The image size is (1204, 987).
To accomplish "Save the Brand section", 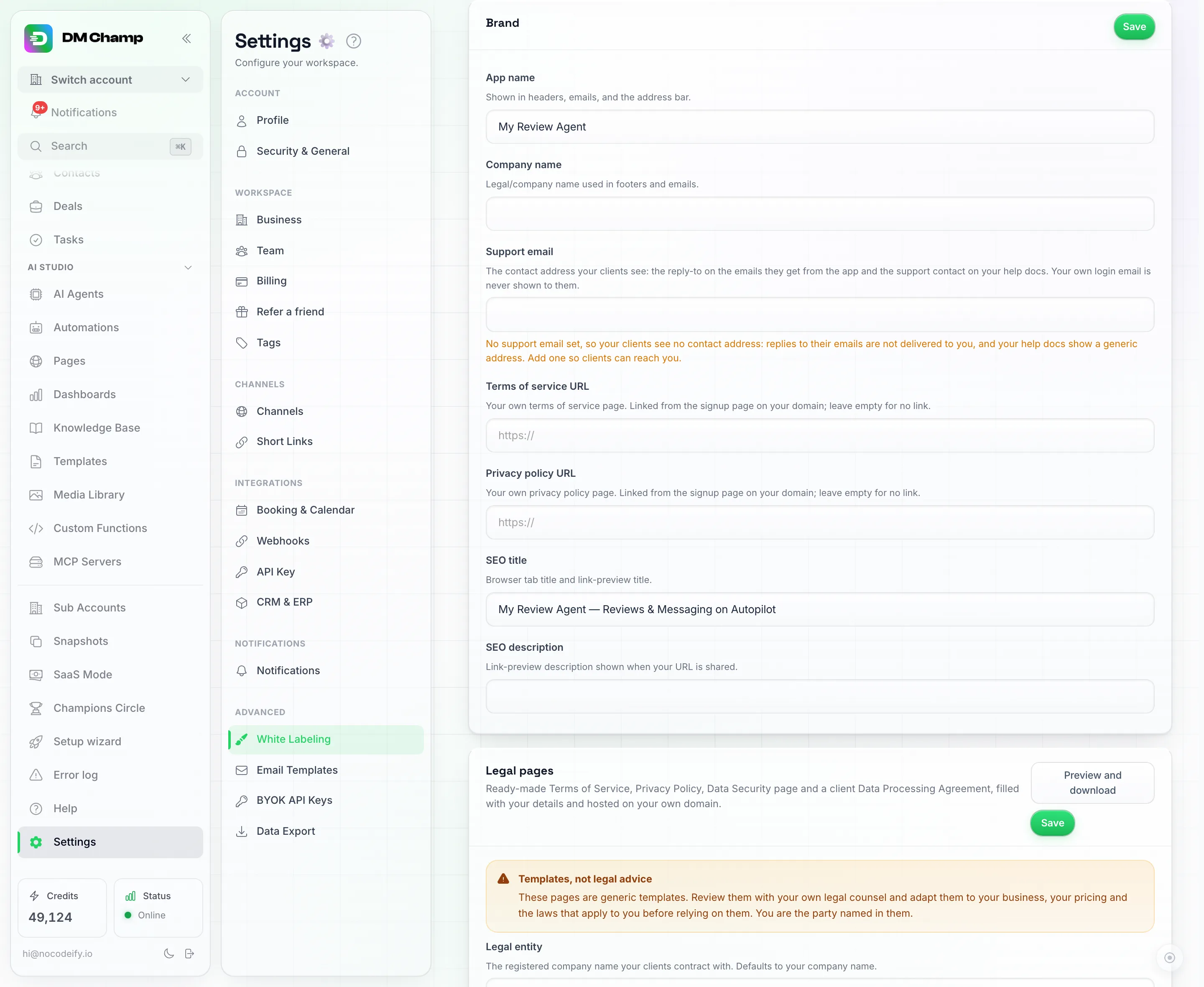I will (1134, 27).
